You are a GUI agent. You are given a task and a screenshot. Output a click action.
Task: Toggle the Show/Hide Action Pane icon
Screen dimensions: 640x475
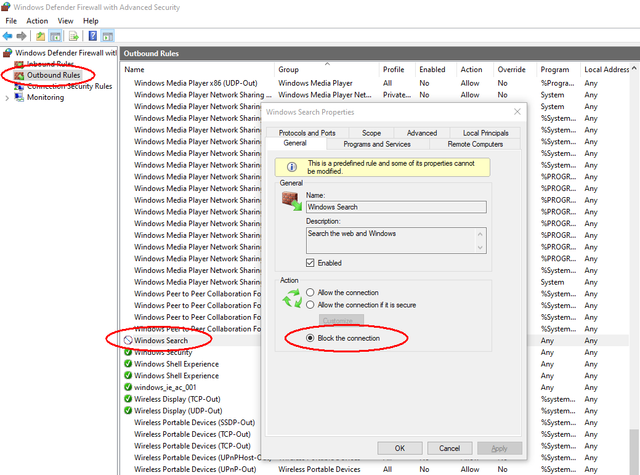tap(107, 36)
